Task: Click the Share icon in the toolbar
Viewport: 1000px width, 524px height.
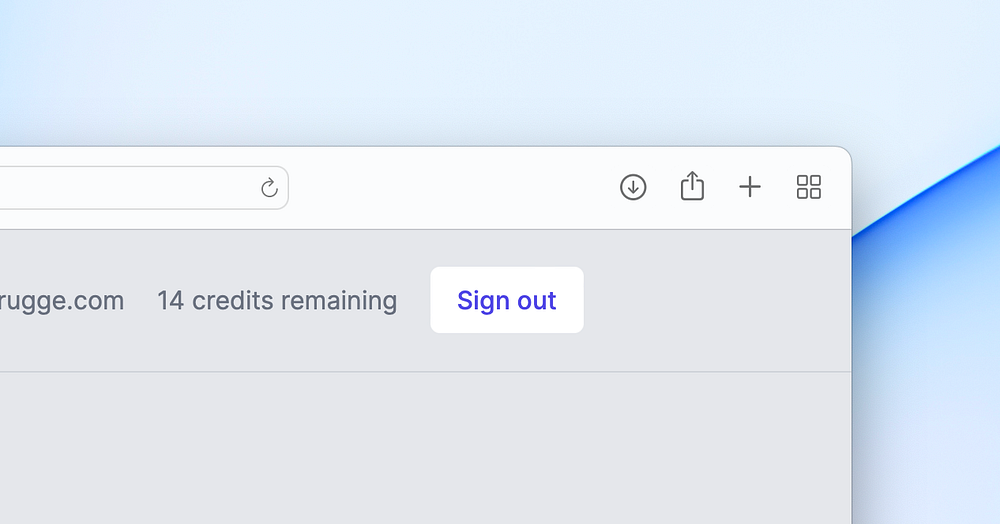Action: point(692,186)
